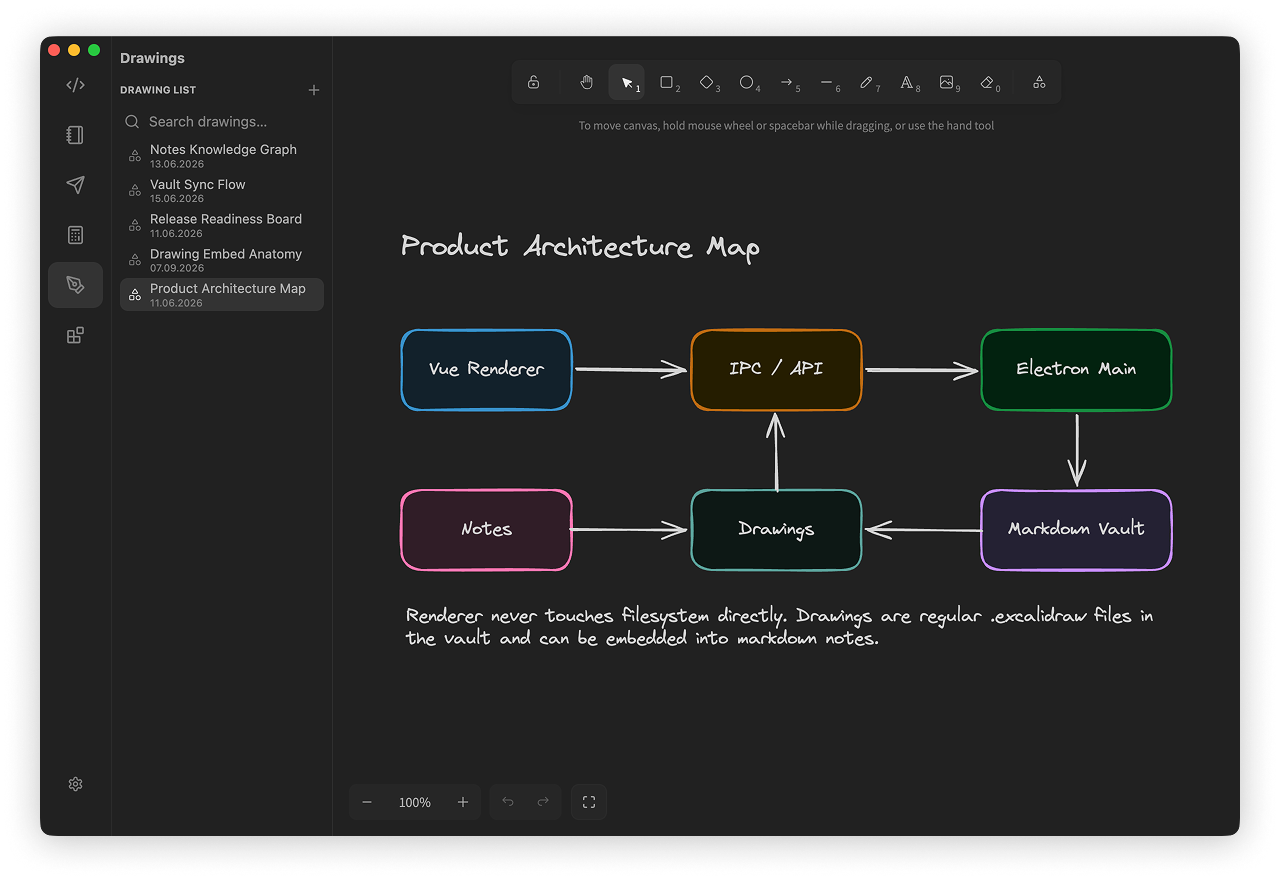
Task: Switch to the code snippets sidebar section
Action: click(75, 85)
